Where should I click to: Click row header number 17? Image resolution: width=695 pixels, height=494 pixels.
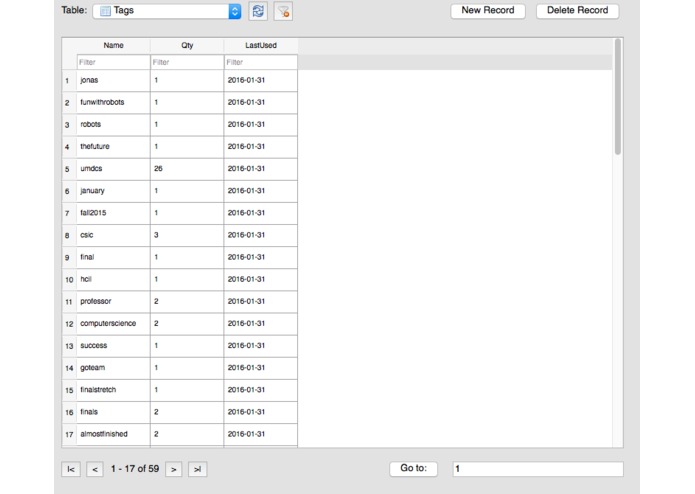69,435
